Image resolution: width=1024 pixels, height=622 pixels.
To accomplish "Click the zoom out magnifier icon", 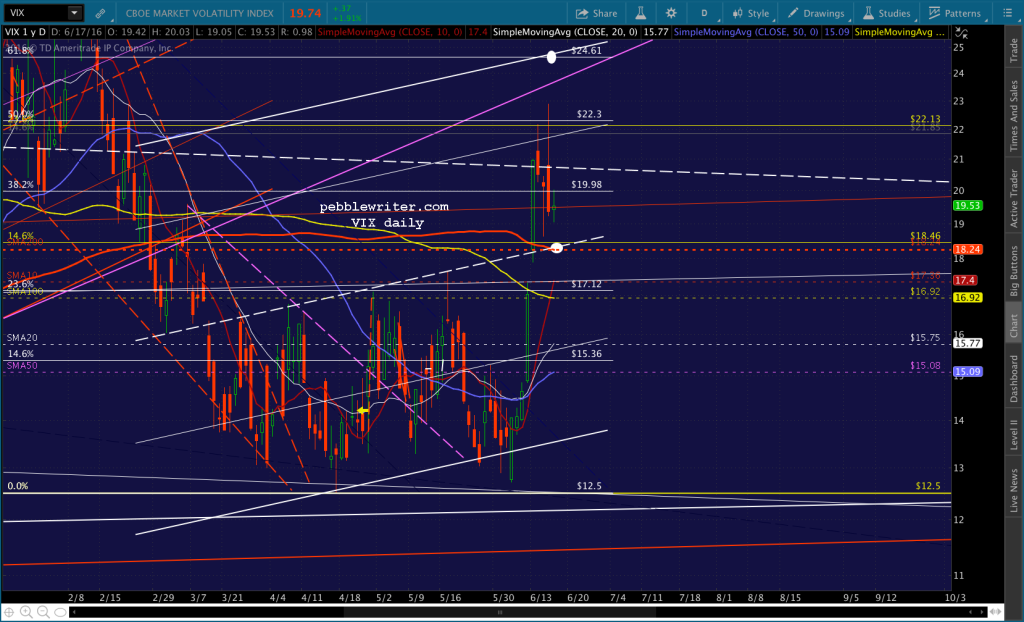I will (42, 612).
